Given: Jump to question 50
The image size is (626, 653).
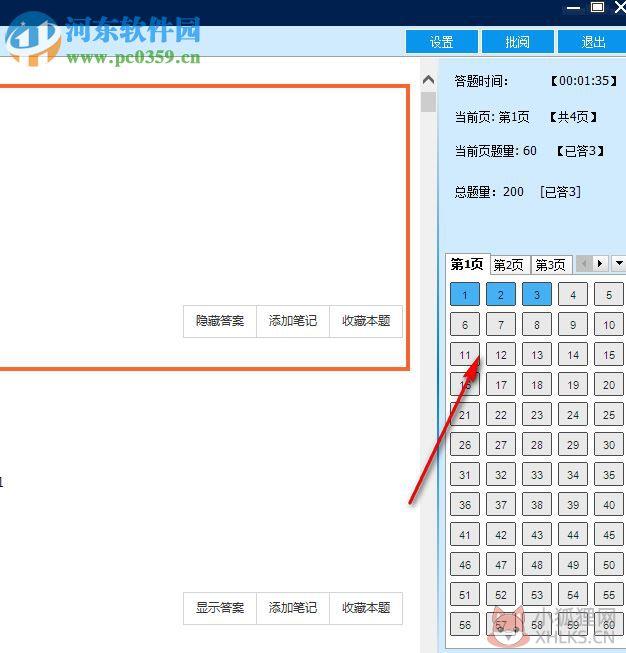Looking at the screenshot, I should coord(609,565).
